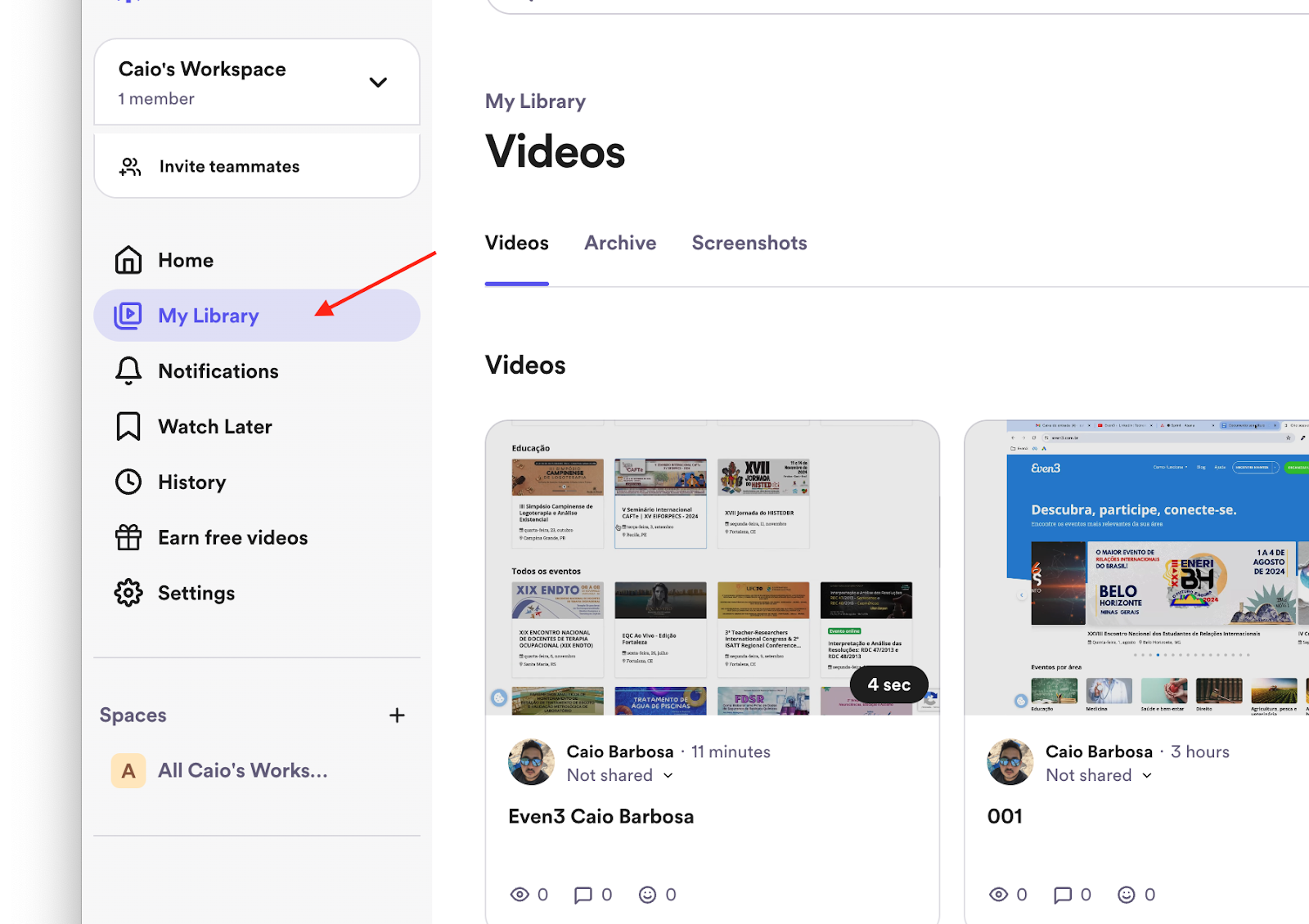Click the Even3 Caio Barbosa video title
Viewport: 1309px width, 924px height.
coord(601,816)
